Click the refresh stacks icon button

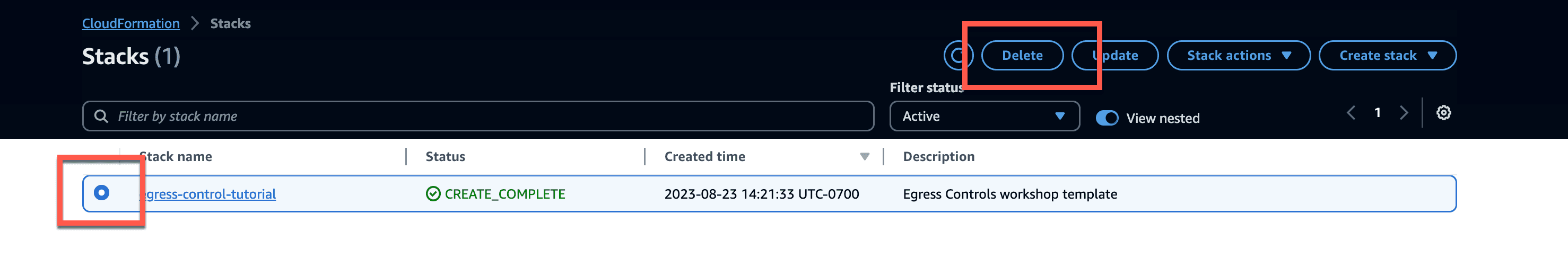point(958,55)
